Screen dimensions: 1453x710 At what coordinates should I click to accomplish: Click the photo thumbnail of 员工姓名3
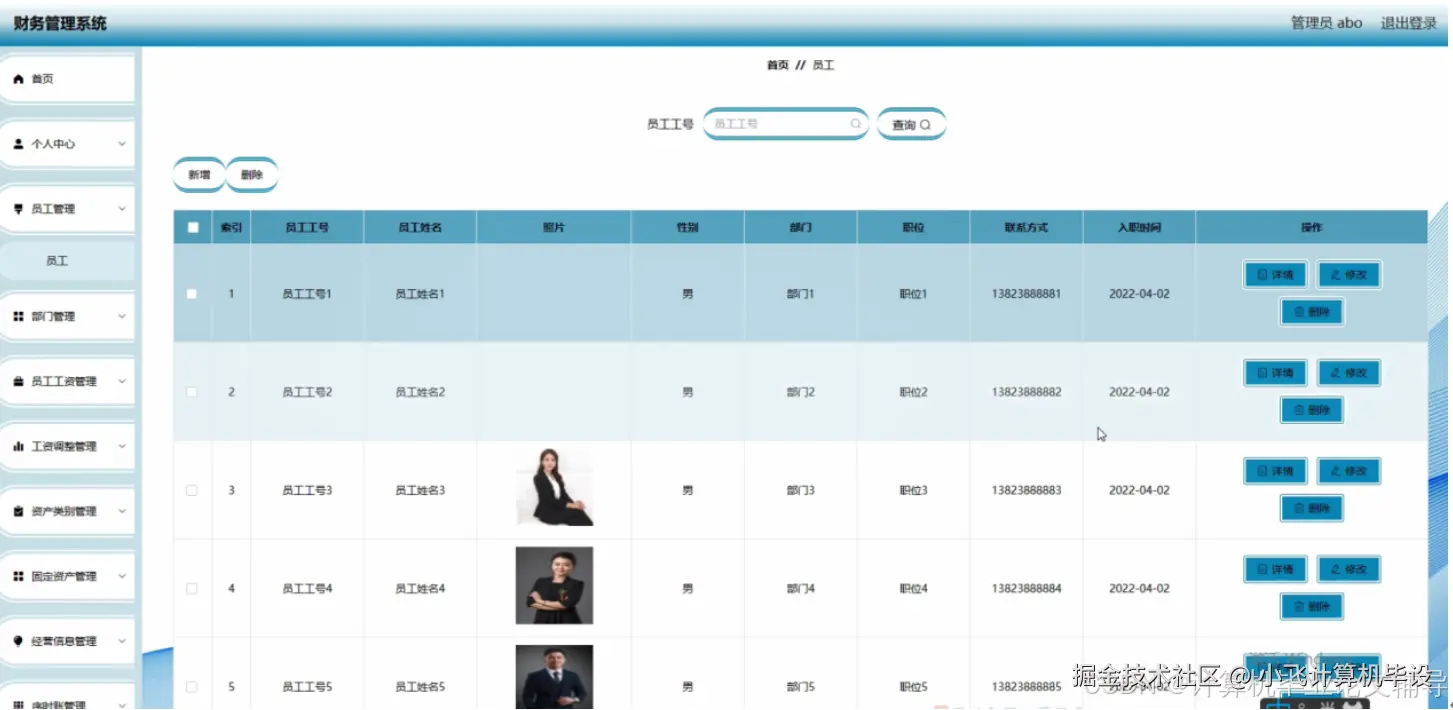[554, 487]
